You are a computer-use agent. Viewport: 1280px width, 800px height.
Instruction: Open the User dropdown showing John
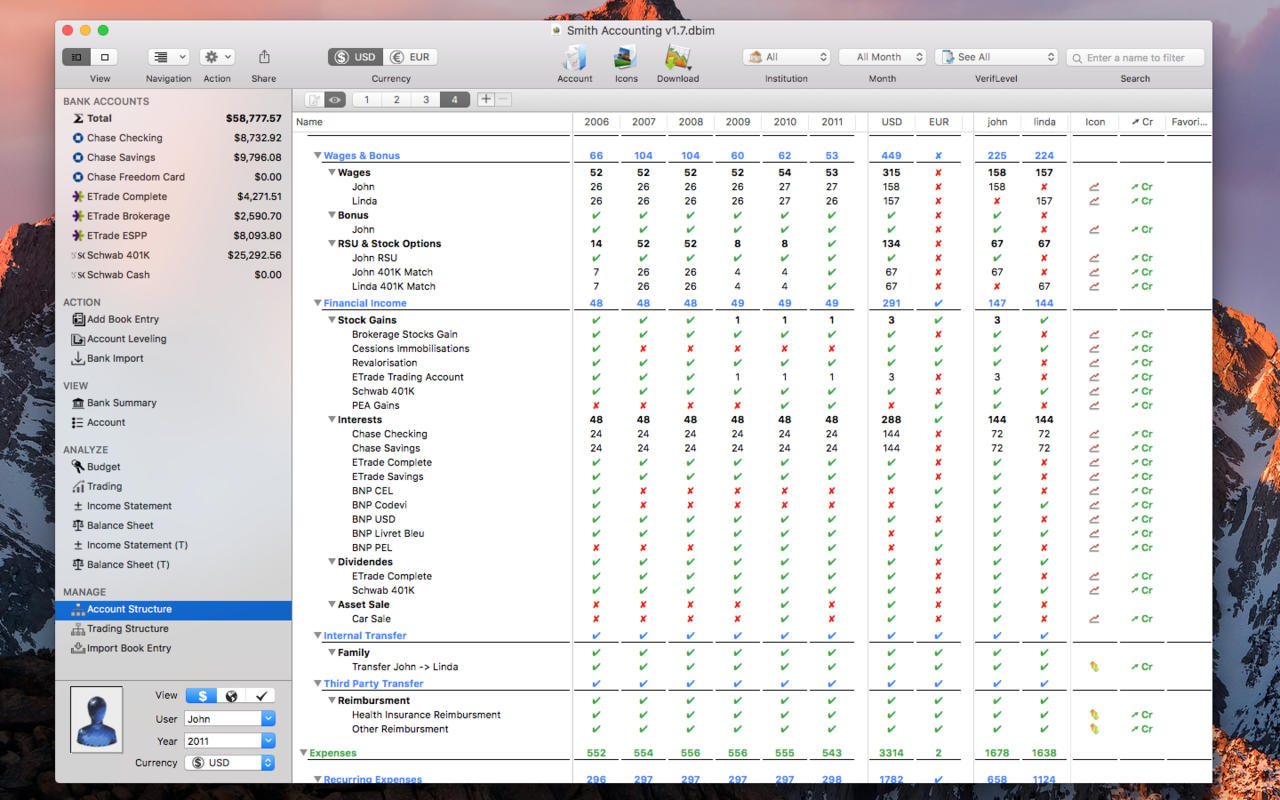click(230, 719)
